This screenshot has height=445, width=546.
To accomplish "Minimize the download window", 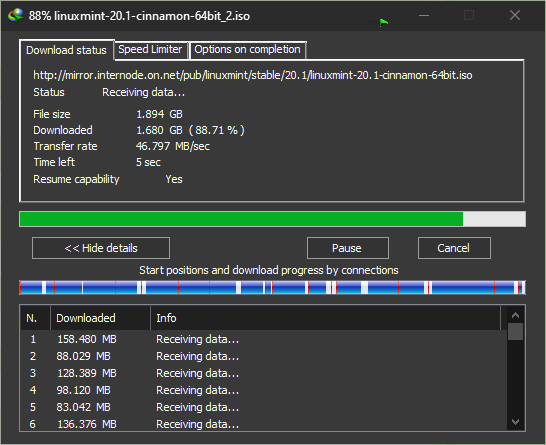I will coord(424,15).
